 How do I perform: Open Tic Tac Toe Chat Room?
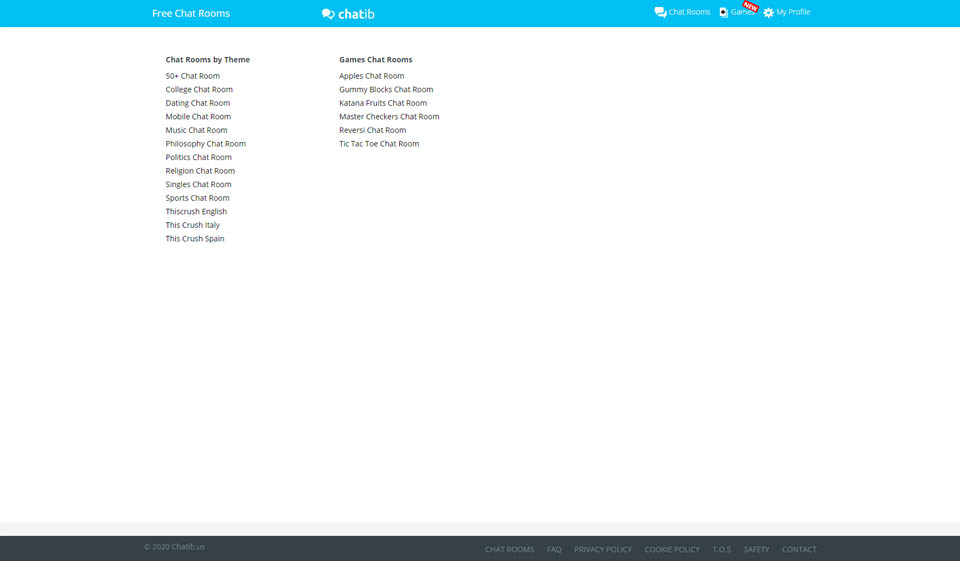pyautogui.click(x=379, y=144)
